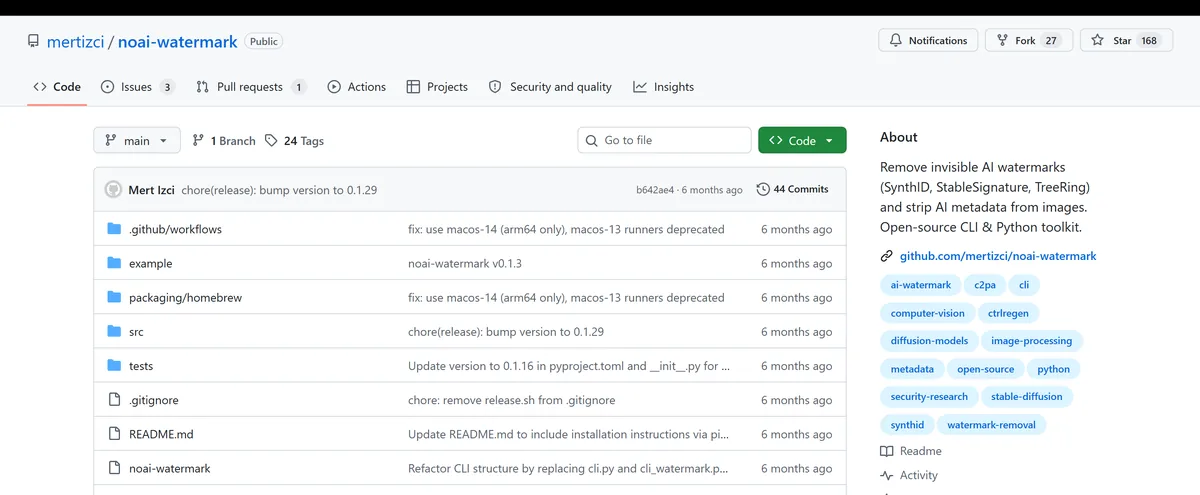Open the Security and quality tab
The height and width of the screenshot is (495, 1200).
(550, 87)
